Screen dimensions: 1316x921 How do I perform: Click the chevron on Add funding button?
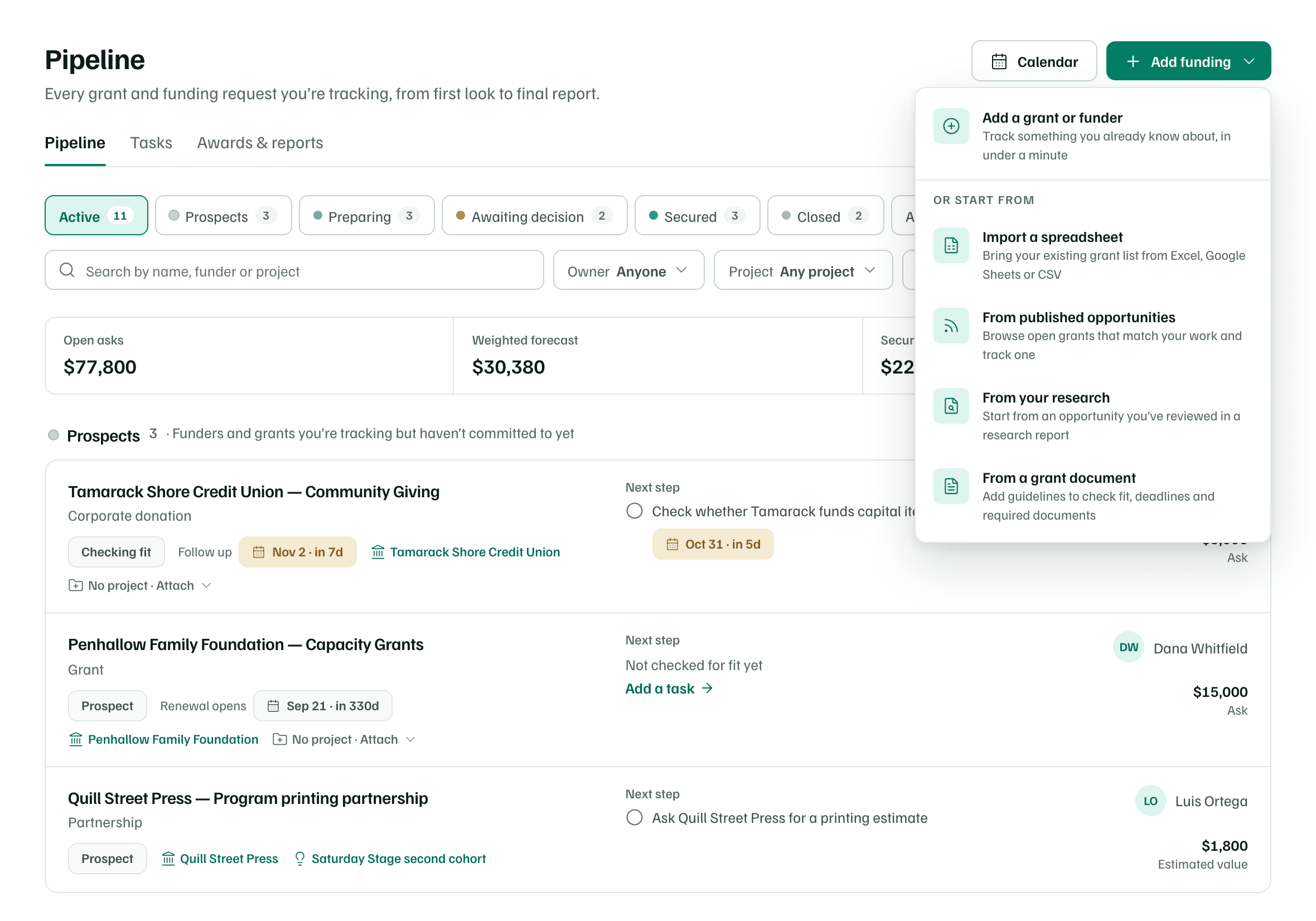click(1250, 61)
